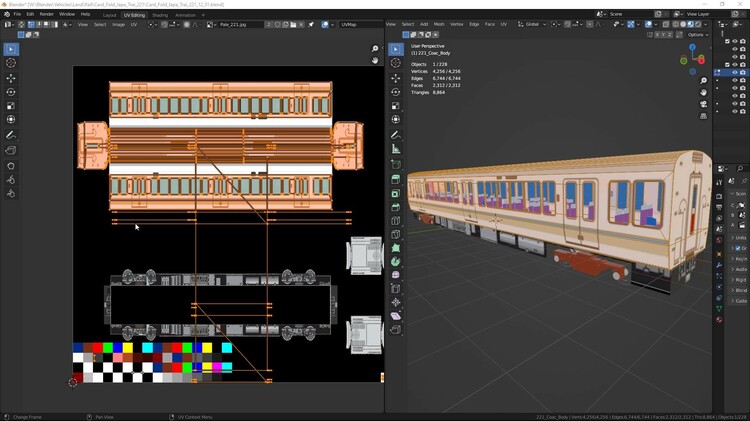The image size is (750, 421).
Task: Toggle the UV sync selection button
Action: coord(21,24)
